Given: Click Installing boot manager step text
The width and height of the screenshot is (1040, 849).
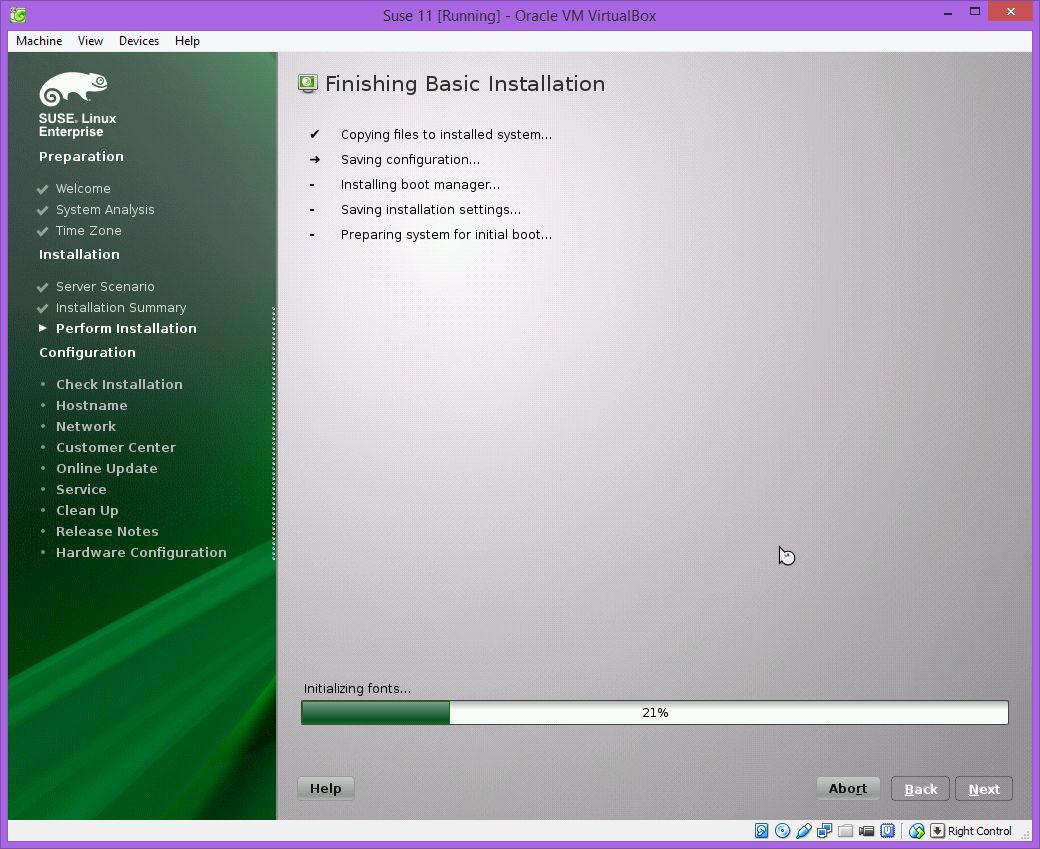Looking at the screenshot, I should [x=421, y=184].
